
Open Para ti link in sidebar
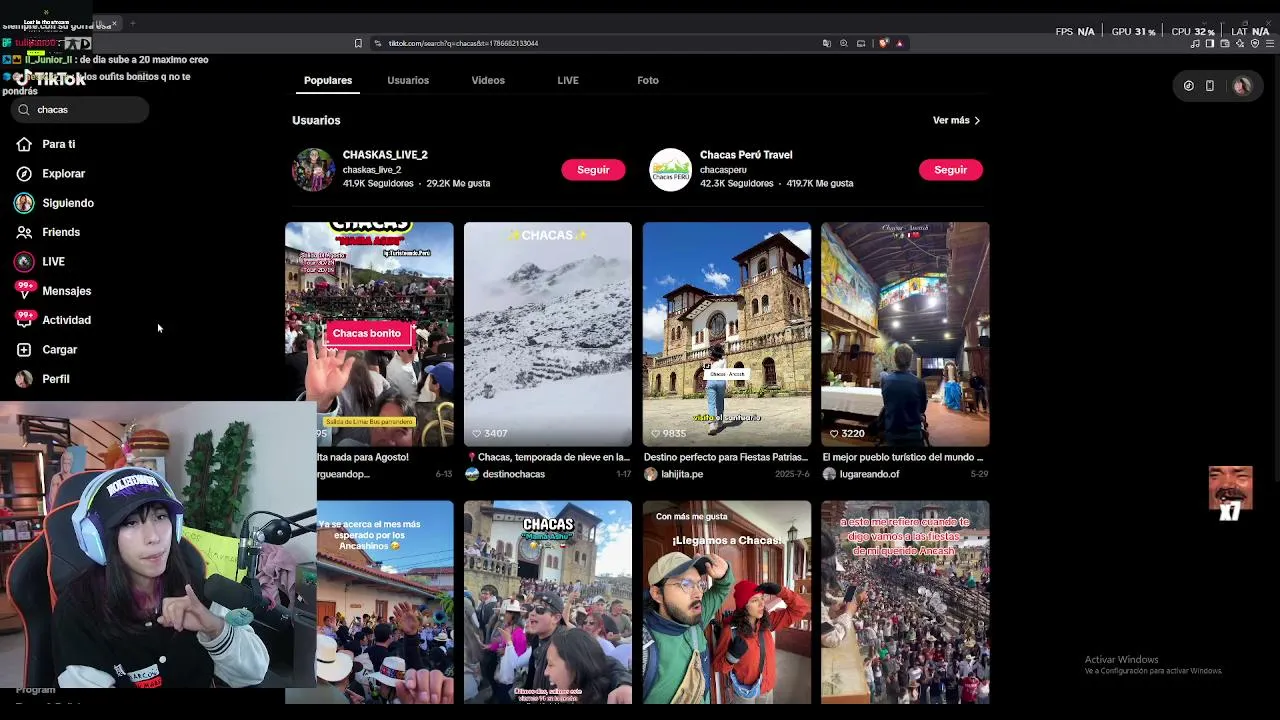pyautogui.click(x=59, y=144)
